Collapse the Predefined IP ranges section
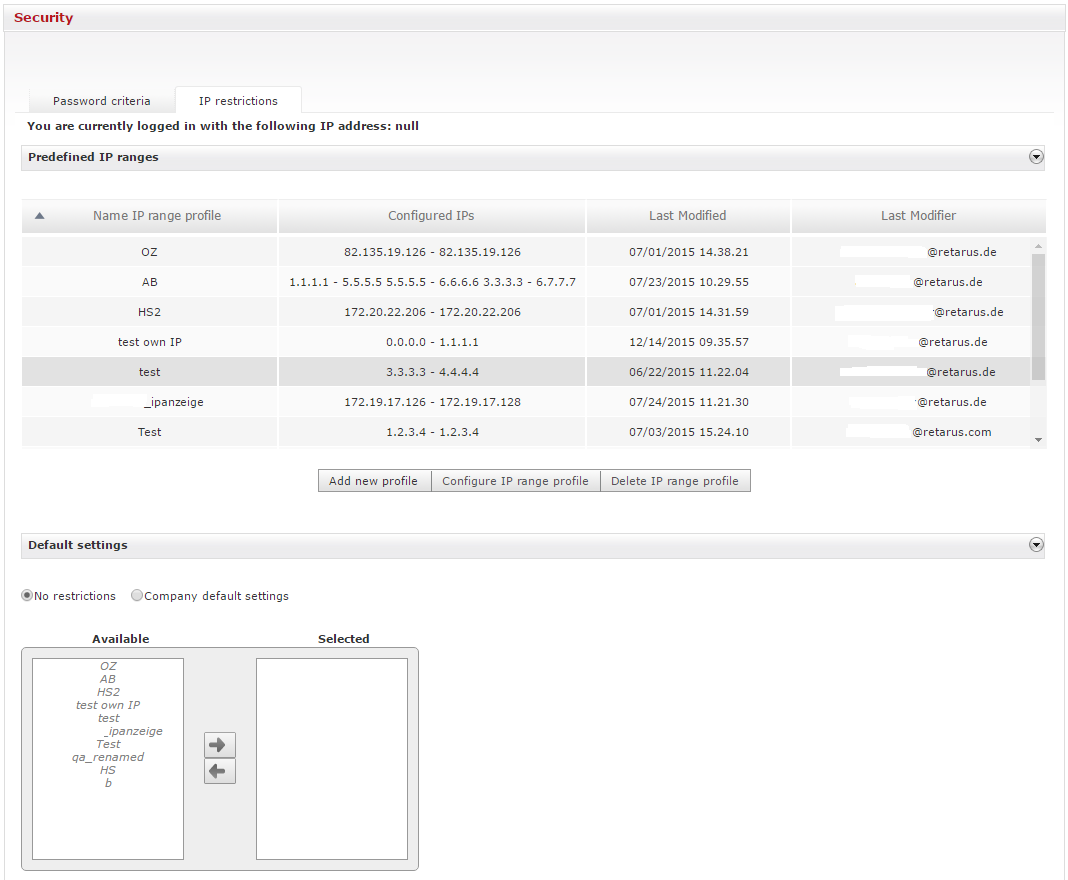The image size is (1068, 880). pos(1036,157)
